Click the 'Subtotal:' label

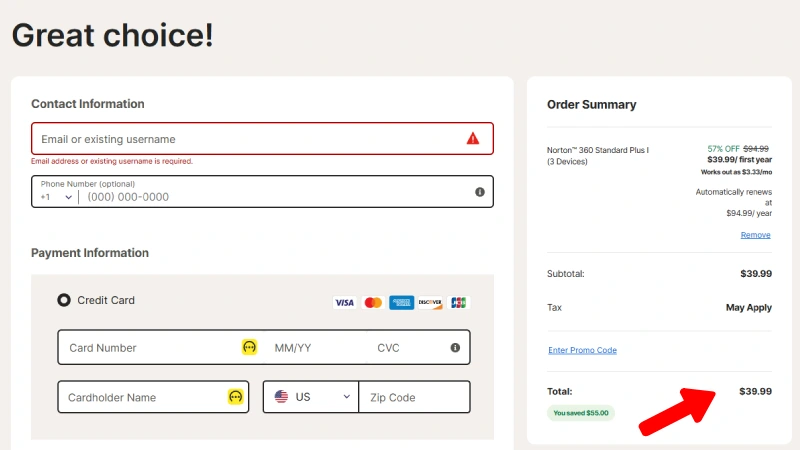click(x=565, y=273)
